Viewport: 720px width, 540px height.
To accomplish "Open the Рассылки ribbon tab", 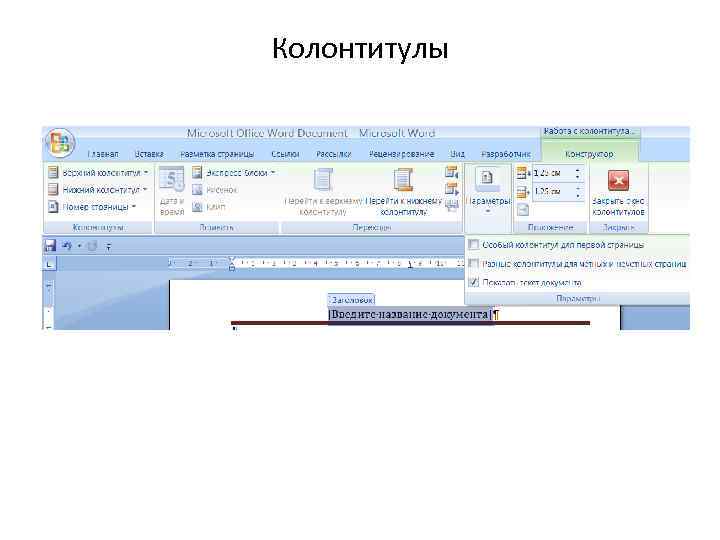I will tap(334, 154).
